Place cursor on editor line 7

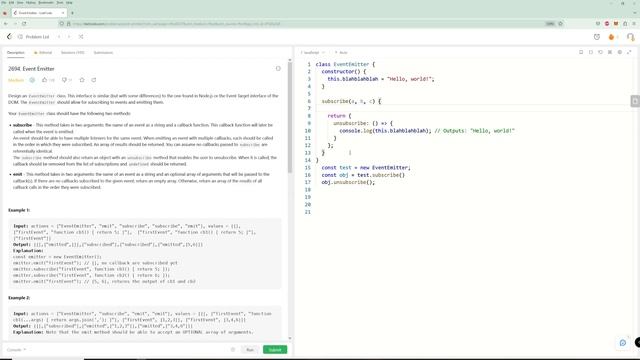coord(473,108)
